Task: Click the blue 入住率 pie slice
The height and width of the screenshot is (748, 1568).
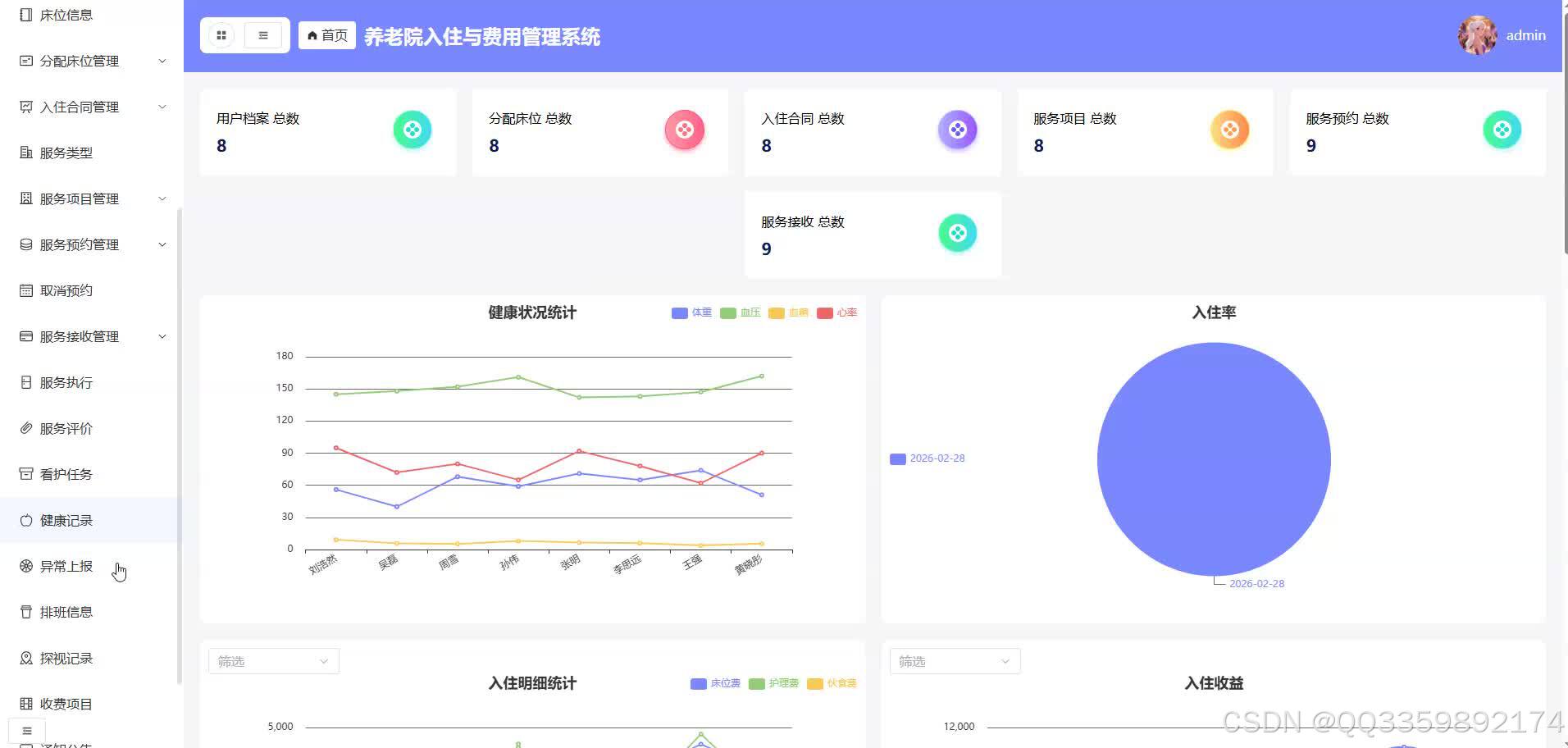Action: coord(1214,459)
